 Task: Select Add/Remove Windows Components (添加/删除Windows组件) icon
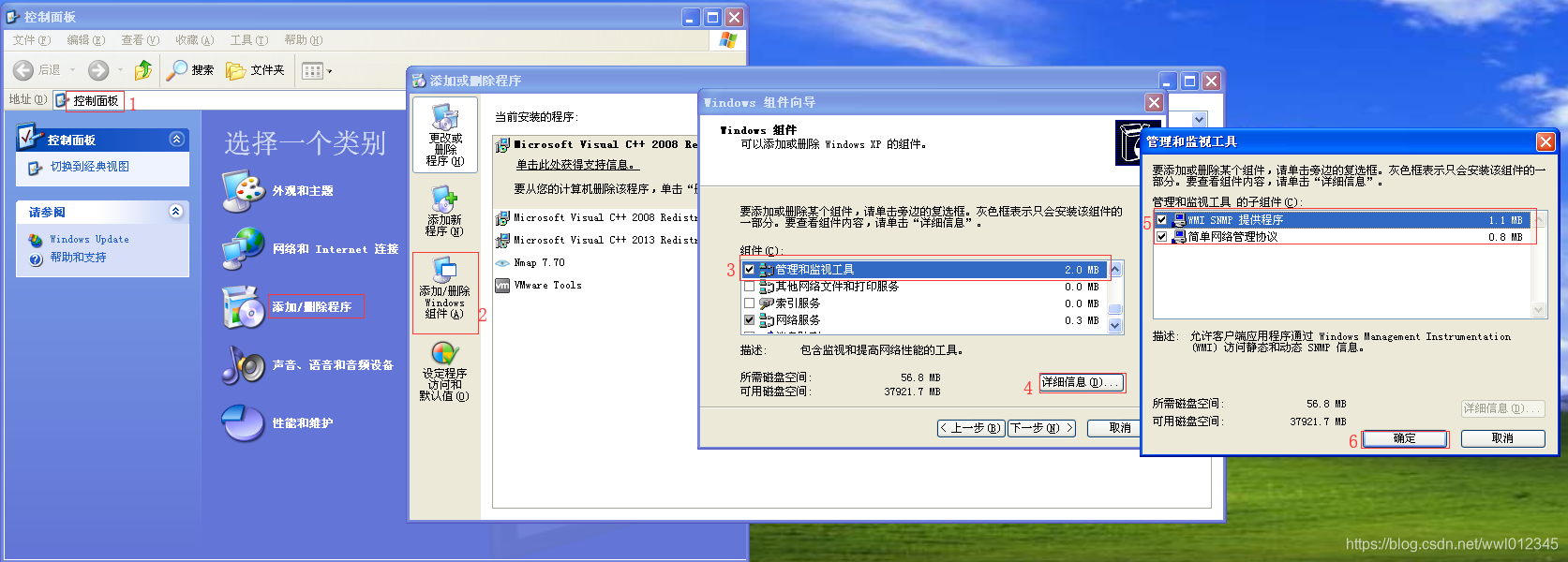point(445,271)
